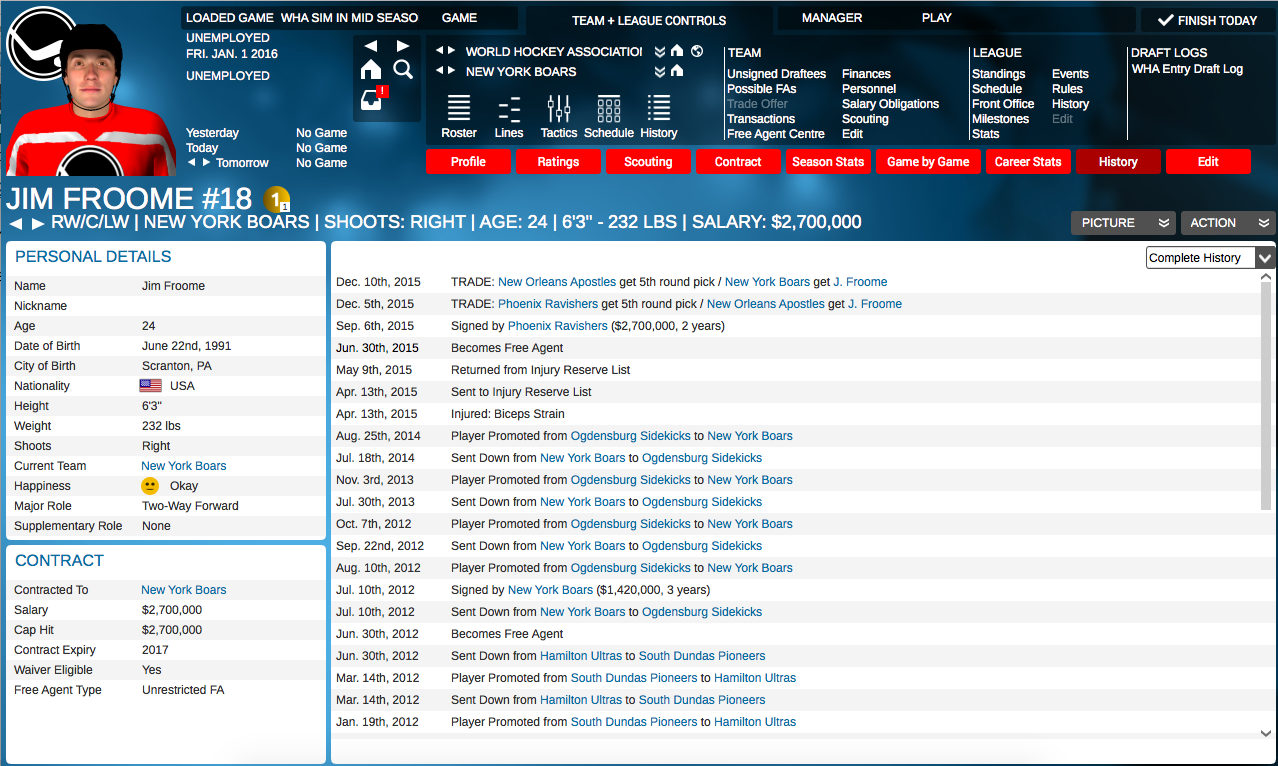Navigate back with the left arrow above home icon
The image size is (1278, 766).
371,46
